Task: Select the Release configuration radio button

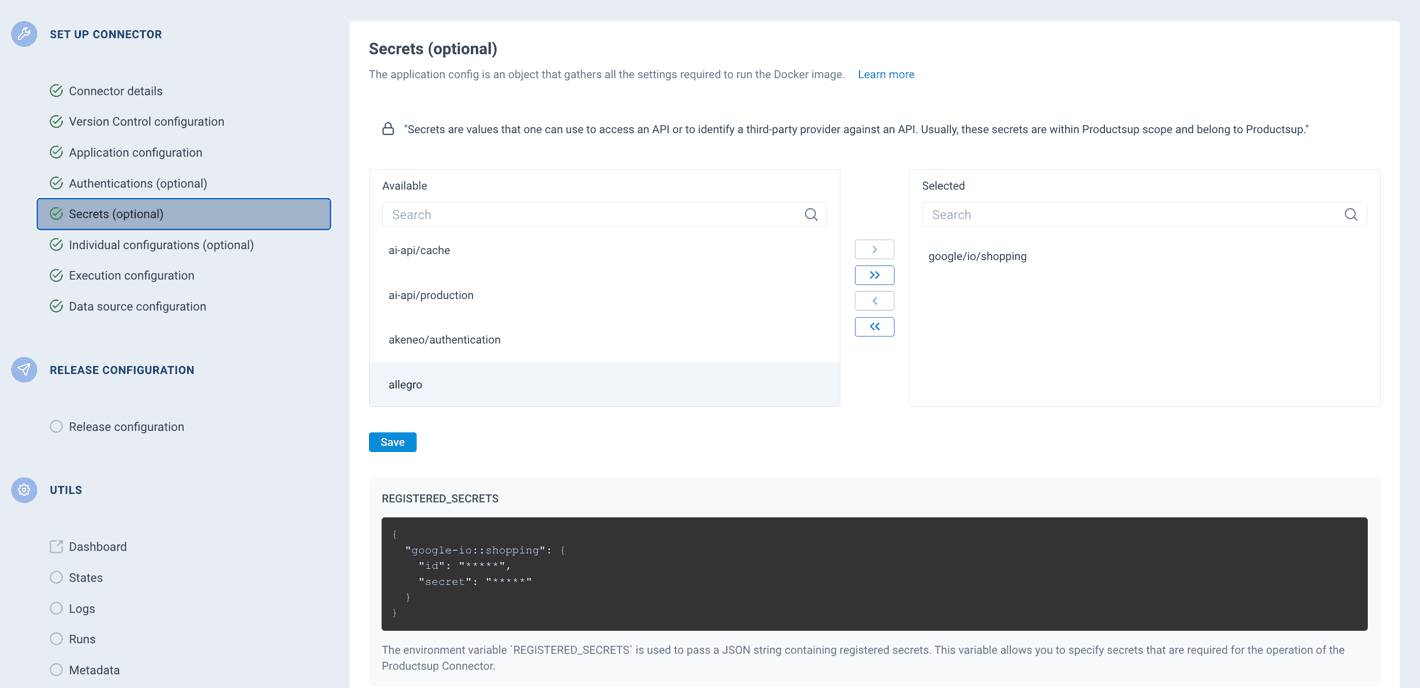Action: tap(56, 426)
